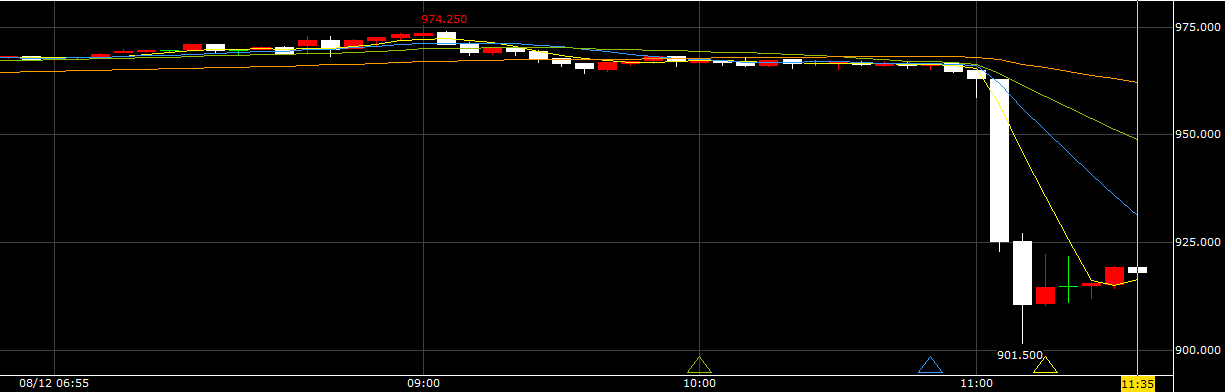Click the green triangle marker at 10:00

click(x=699, y=365)
